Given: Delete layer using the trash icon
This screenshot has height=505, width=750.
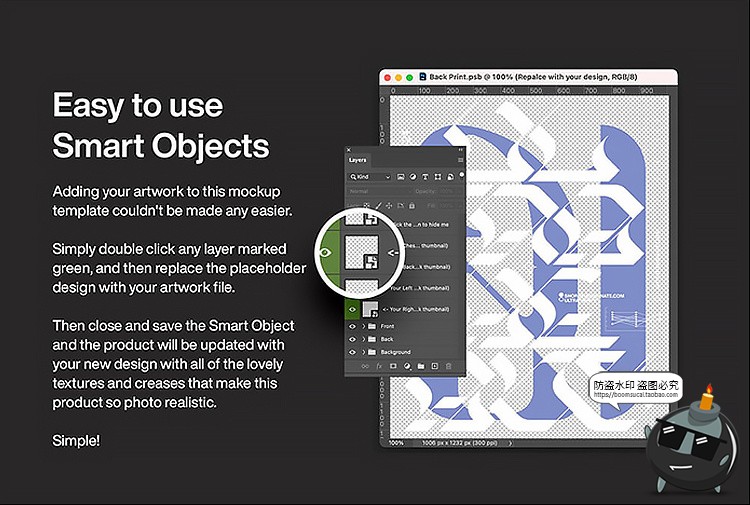Looking at the screenshot, I should pos(447,366).
